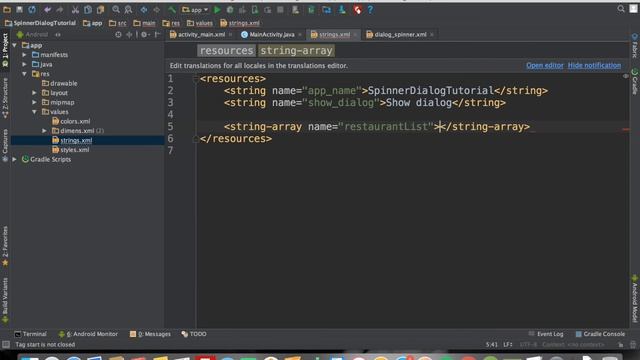The width and height of the screenshot is (640, 360).
Task: Click the Replace icon in toolbar
Action: (128, 9)
